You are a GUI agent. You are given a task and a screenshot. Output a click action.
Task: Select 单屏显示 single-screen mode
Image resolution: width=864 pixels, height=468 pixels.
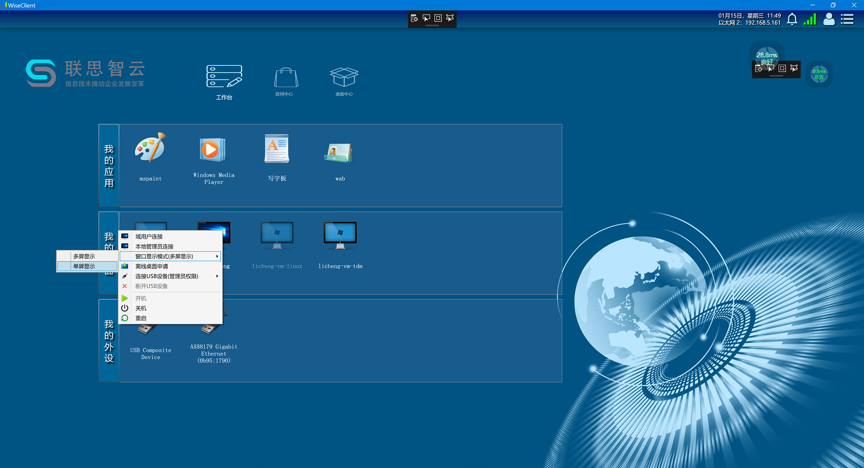click(x=85, y=266)
